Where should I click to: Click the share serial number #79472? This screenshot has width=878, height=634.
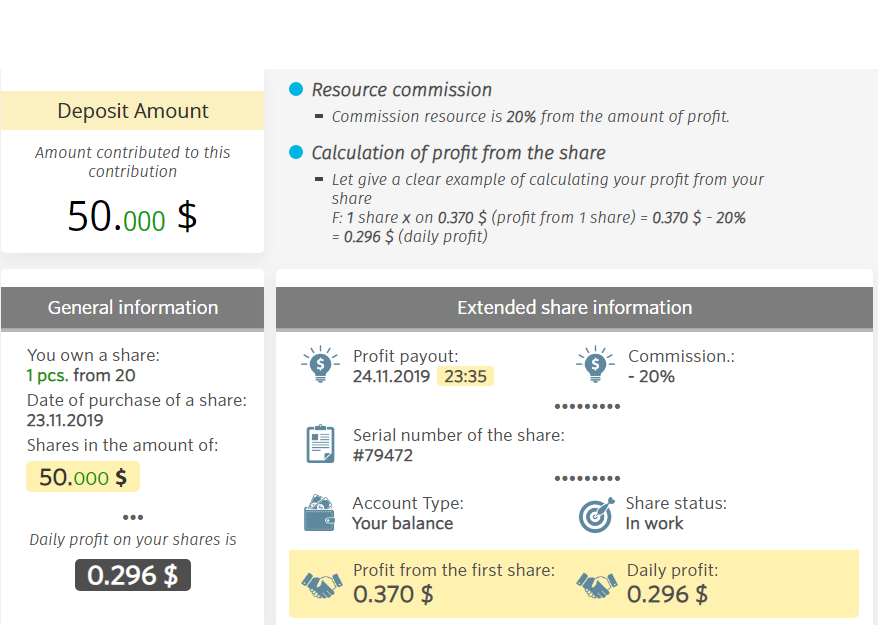click(383, 455)
